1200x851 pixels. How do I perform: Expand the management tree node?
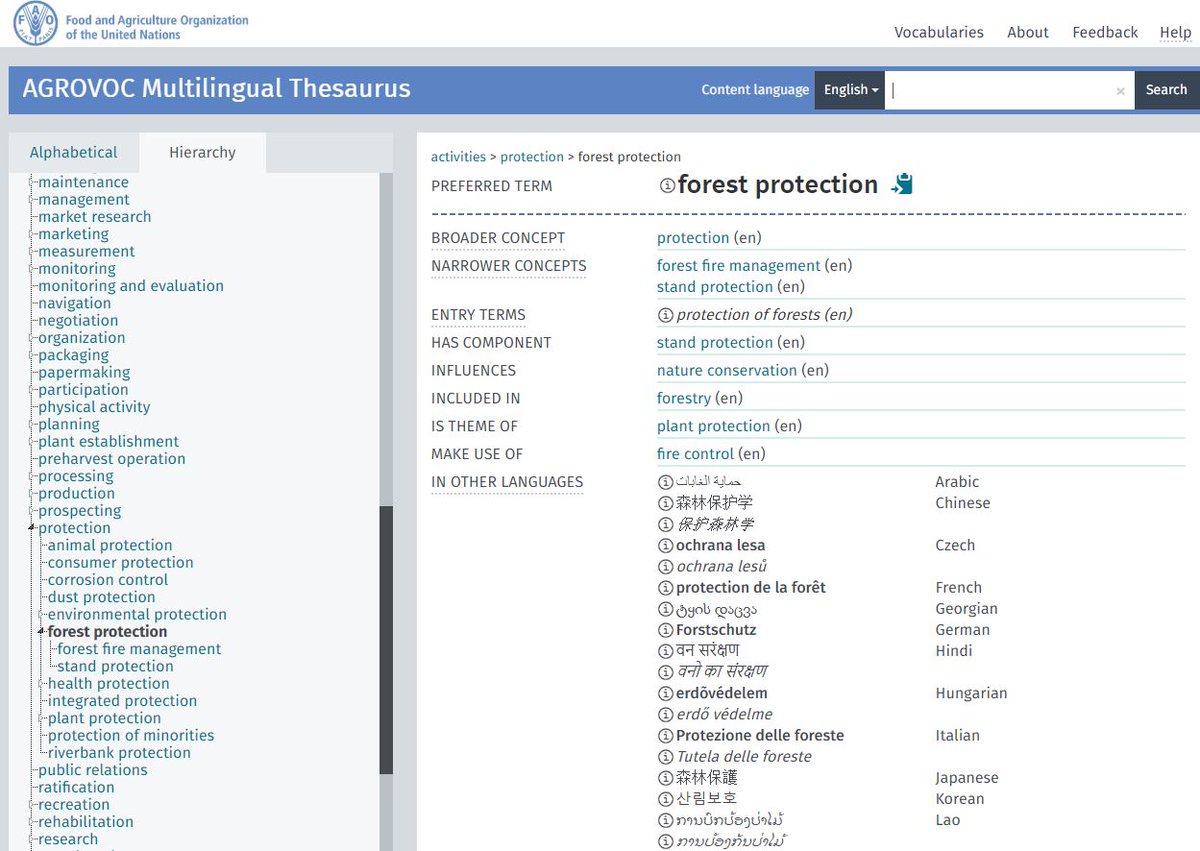click(x=32, y=200)
